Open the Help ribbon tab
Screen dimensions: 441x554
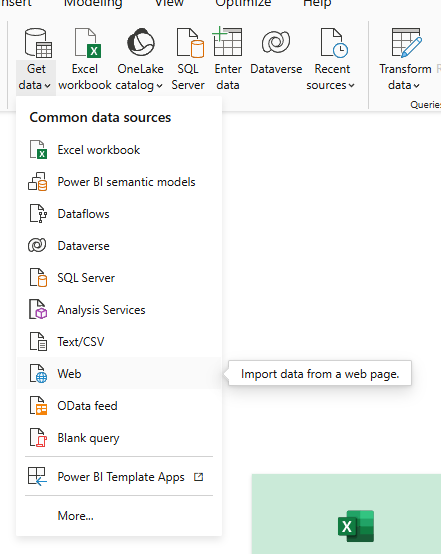pyautogui.click(x=317, y=4)
